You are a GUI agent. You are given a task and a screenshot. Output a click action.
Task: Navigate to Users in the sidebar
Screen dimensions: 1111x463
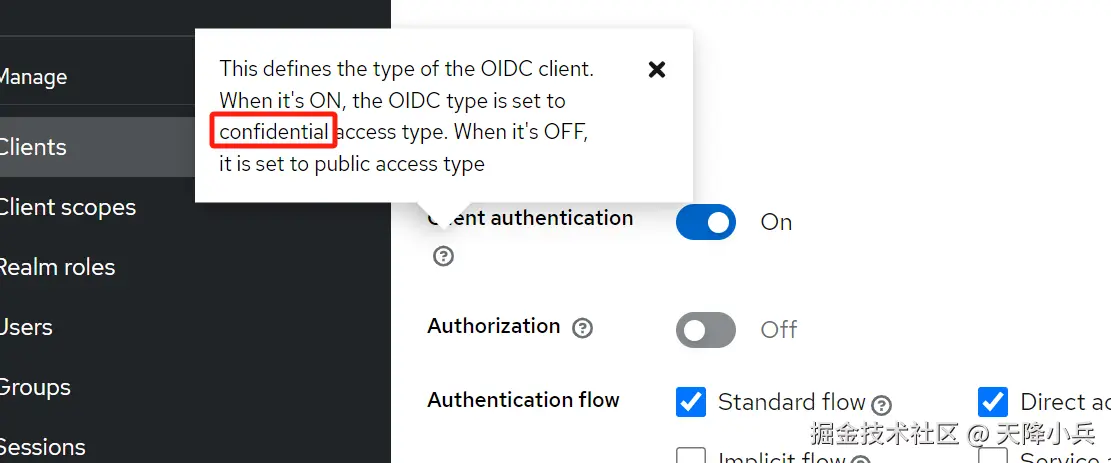[x=26, y=327]
